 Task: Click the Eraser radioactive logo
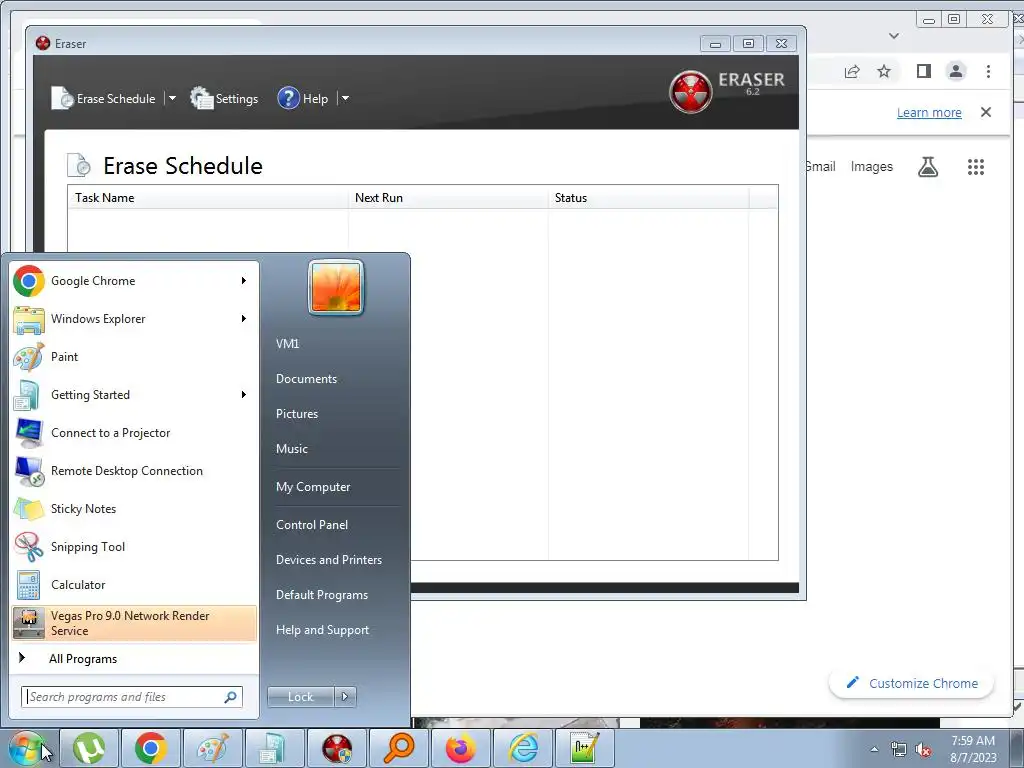(690, 91)
